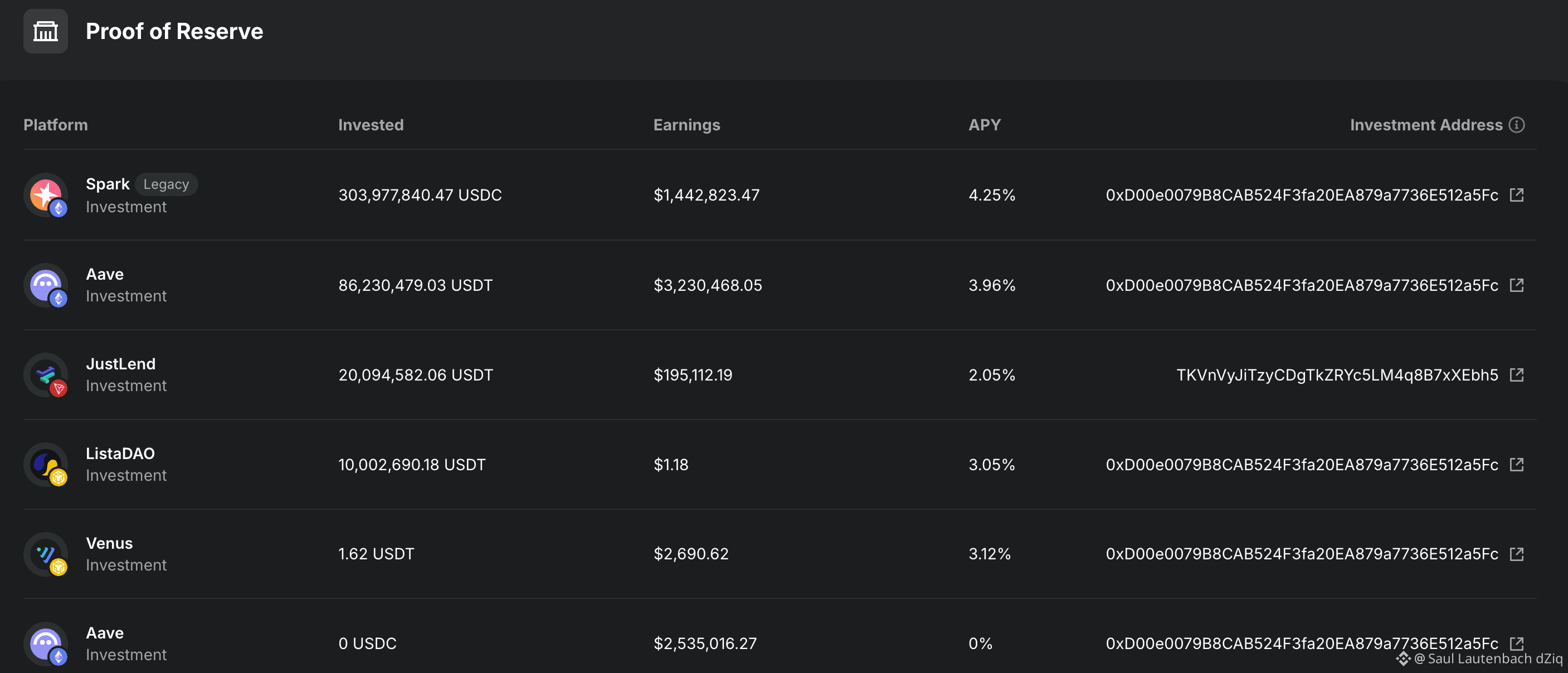1568x673 pixels.
Task: Click the Venus platform logo
Action: (x=46, y=554)
